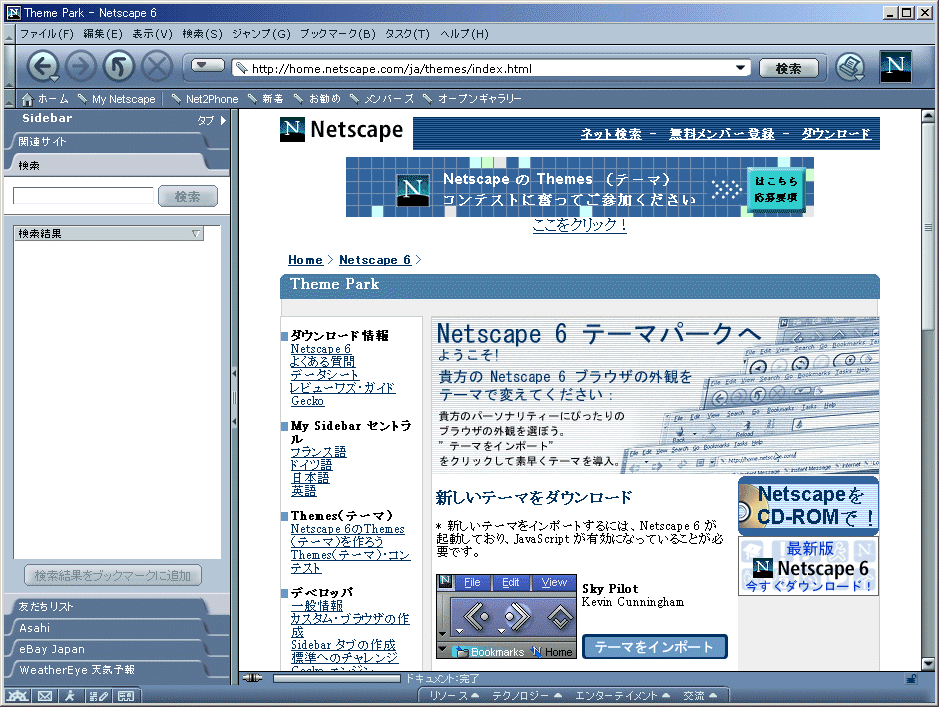Viewport: 939px width, 707px height.
Task: Expand the エンターテイメント taskbar menu
Action: (x=622, y=696)
